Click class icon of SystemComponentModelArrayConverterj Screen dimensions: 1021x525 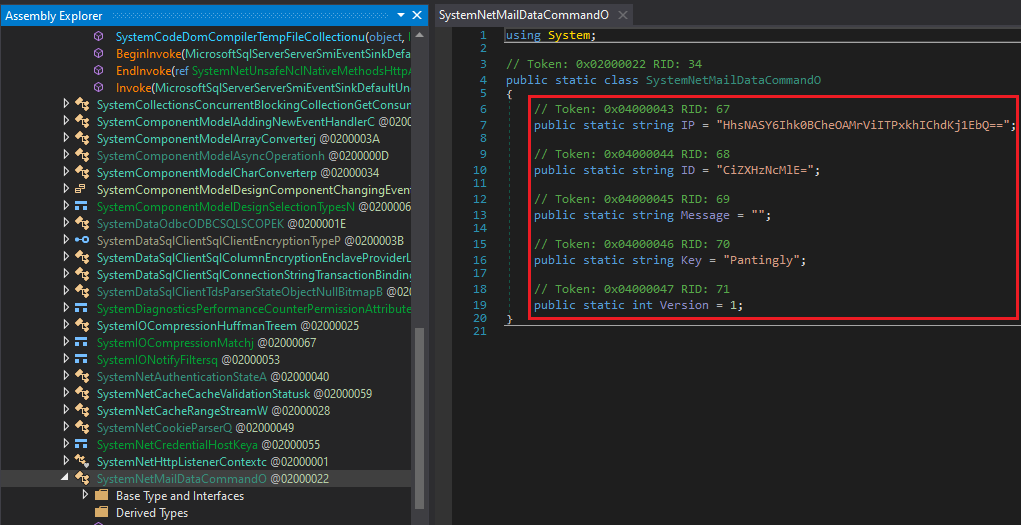[x=82, y=138]
